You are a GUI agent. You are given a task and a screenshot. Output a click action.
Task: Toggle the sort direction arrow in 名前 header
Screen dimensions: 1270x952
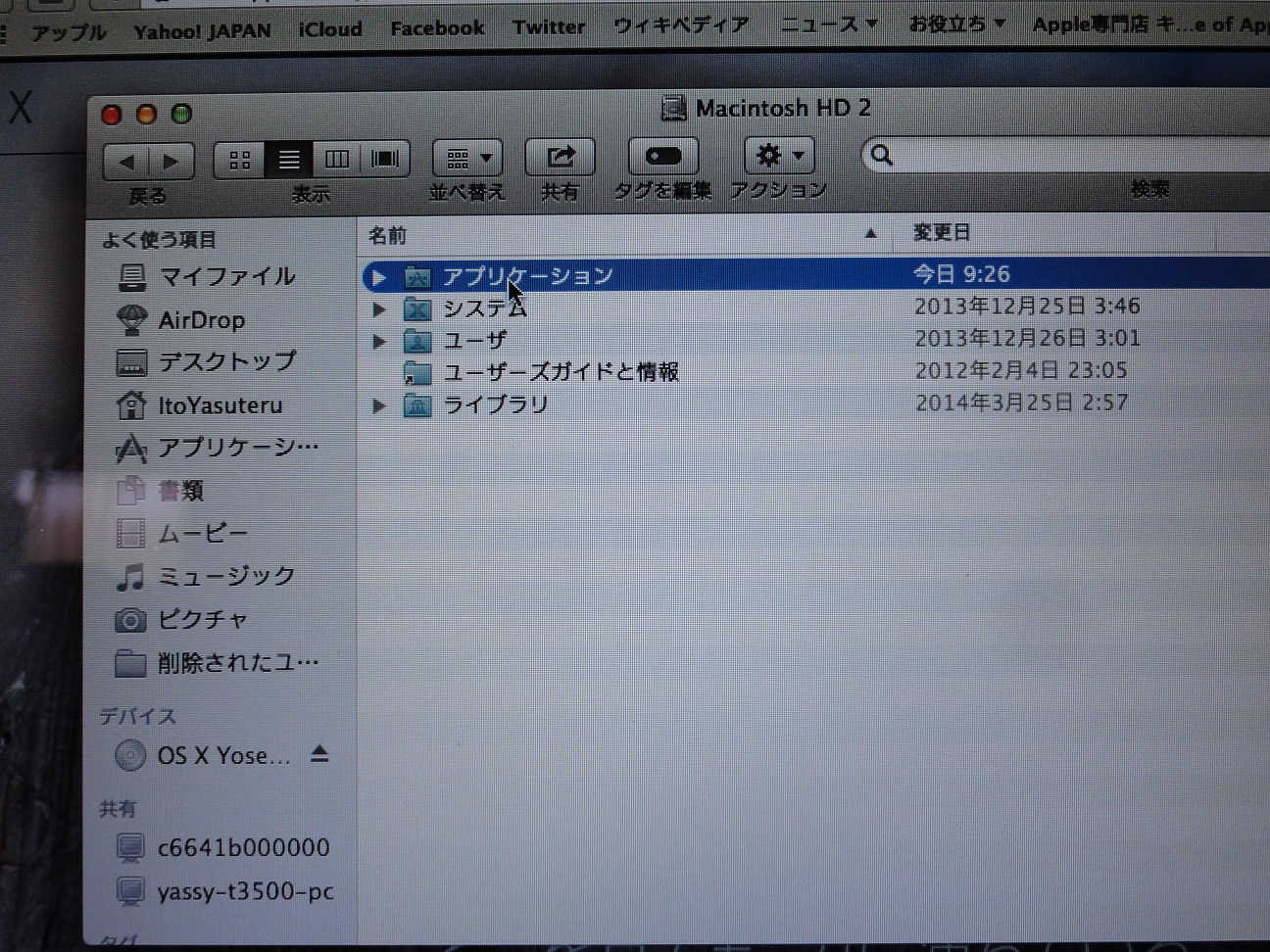870,233
